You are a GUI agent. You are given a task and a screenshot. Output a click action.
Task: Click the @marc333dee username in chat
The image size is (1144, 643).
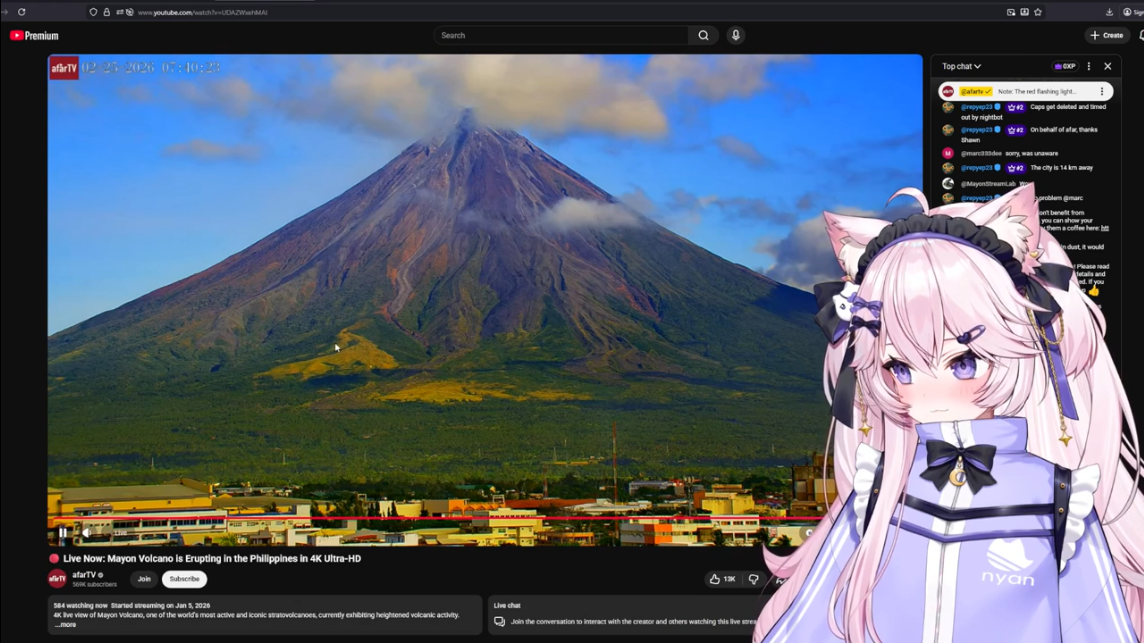pyautogui.click(x=981, y=154)
